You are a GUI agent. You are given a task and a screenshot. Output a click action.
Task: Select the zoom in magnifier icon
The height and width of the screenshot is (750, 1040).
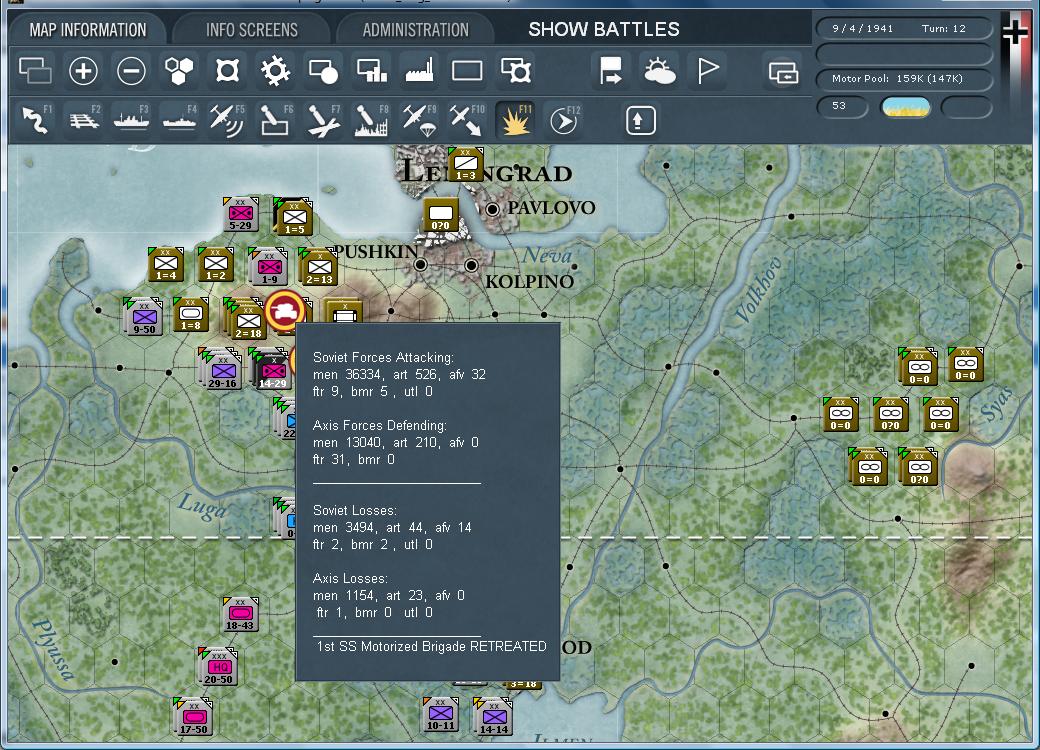click(83, 71)
